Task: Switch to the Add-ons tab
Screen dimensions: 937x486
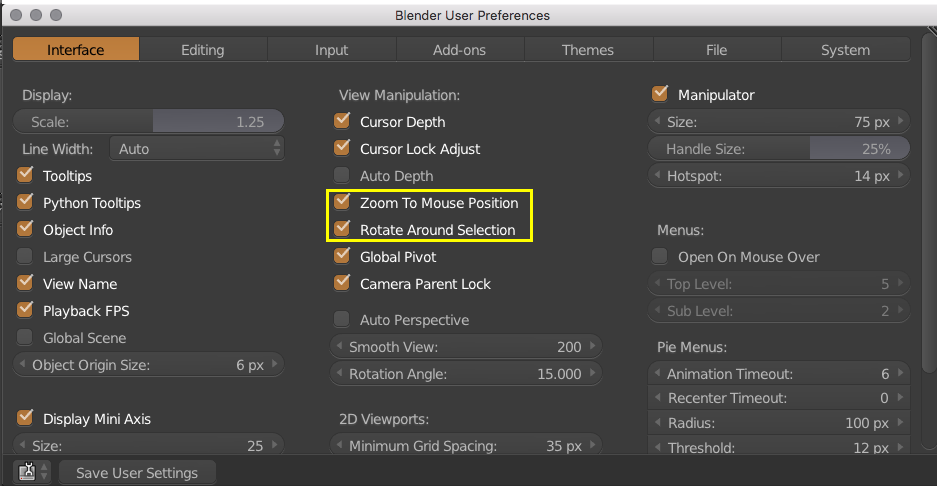Action: point(460,50)
